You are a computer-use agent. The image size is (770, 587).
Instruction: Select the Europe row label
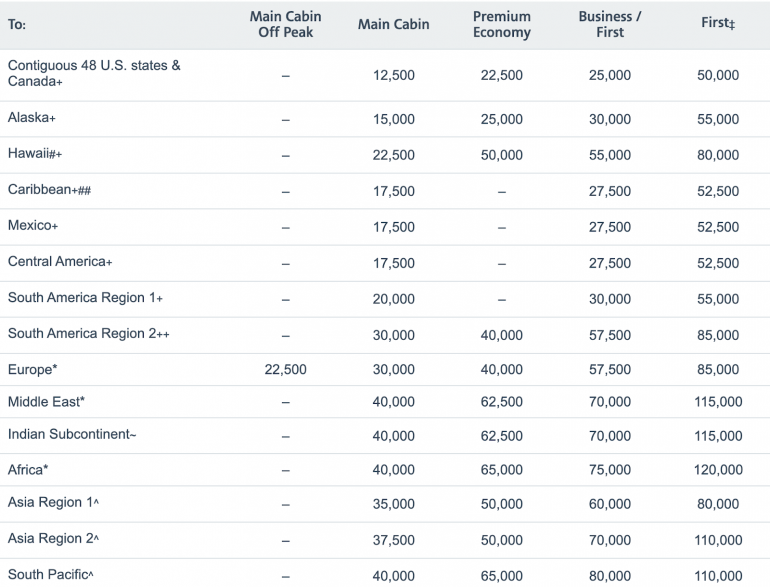tap(32, 370)
